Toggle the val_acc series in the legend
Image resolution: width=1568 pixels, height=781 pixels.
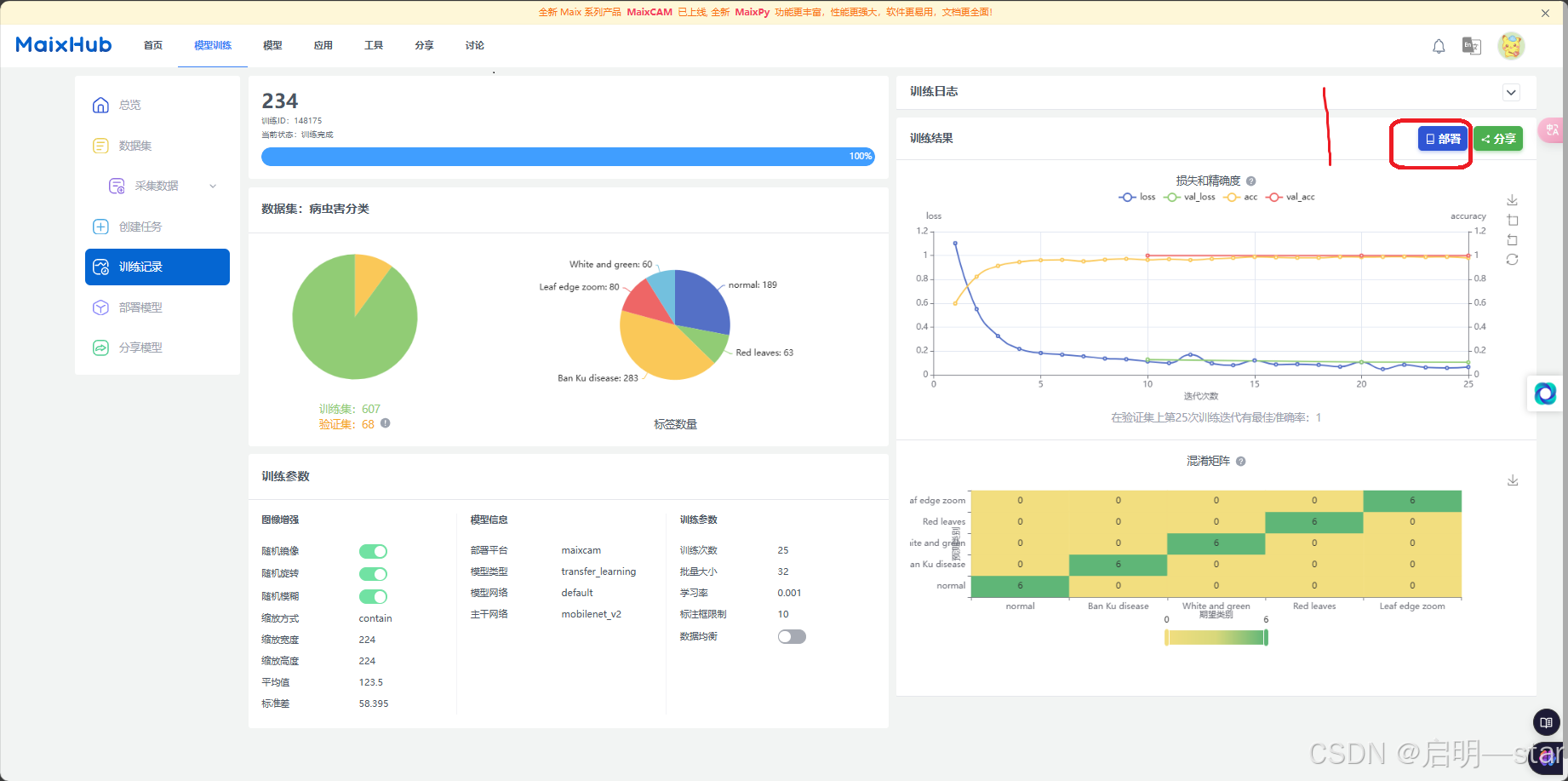[1290, 197]
